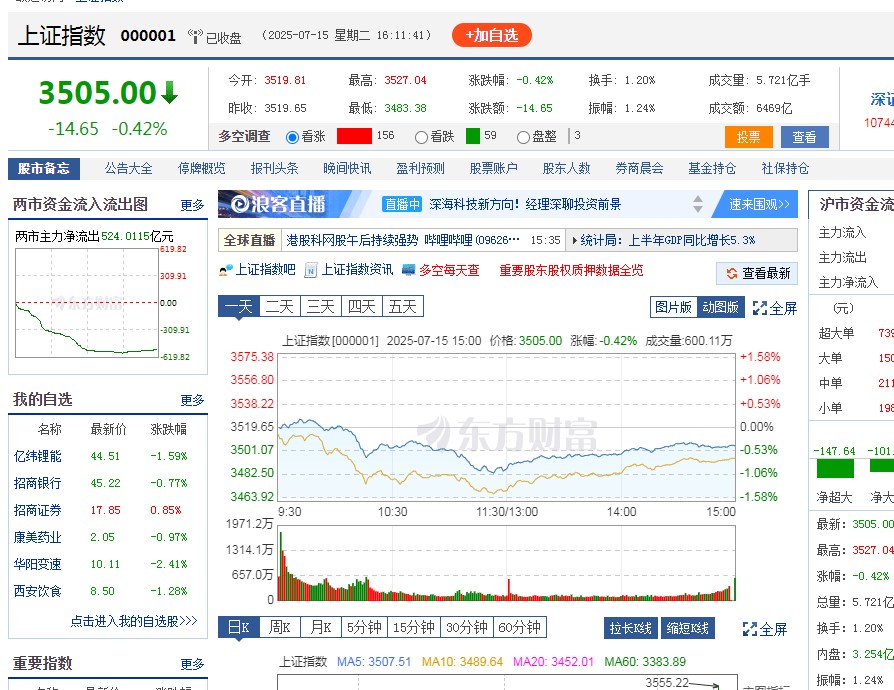Open 社保持仓 in the nav bar
The height and width of the screenshot is (690, 894).
tap(785, 169)
